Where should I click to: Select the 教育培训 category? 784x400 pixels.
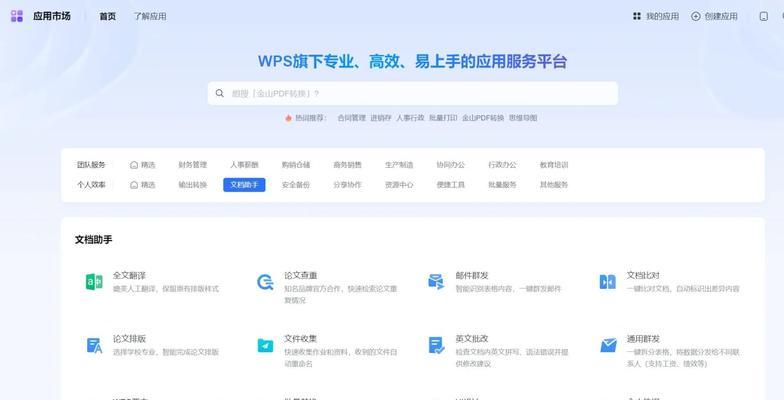554,165
